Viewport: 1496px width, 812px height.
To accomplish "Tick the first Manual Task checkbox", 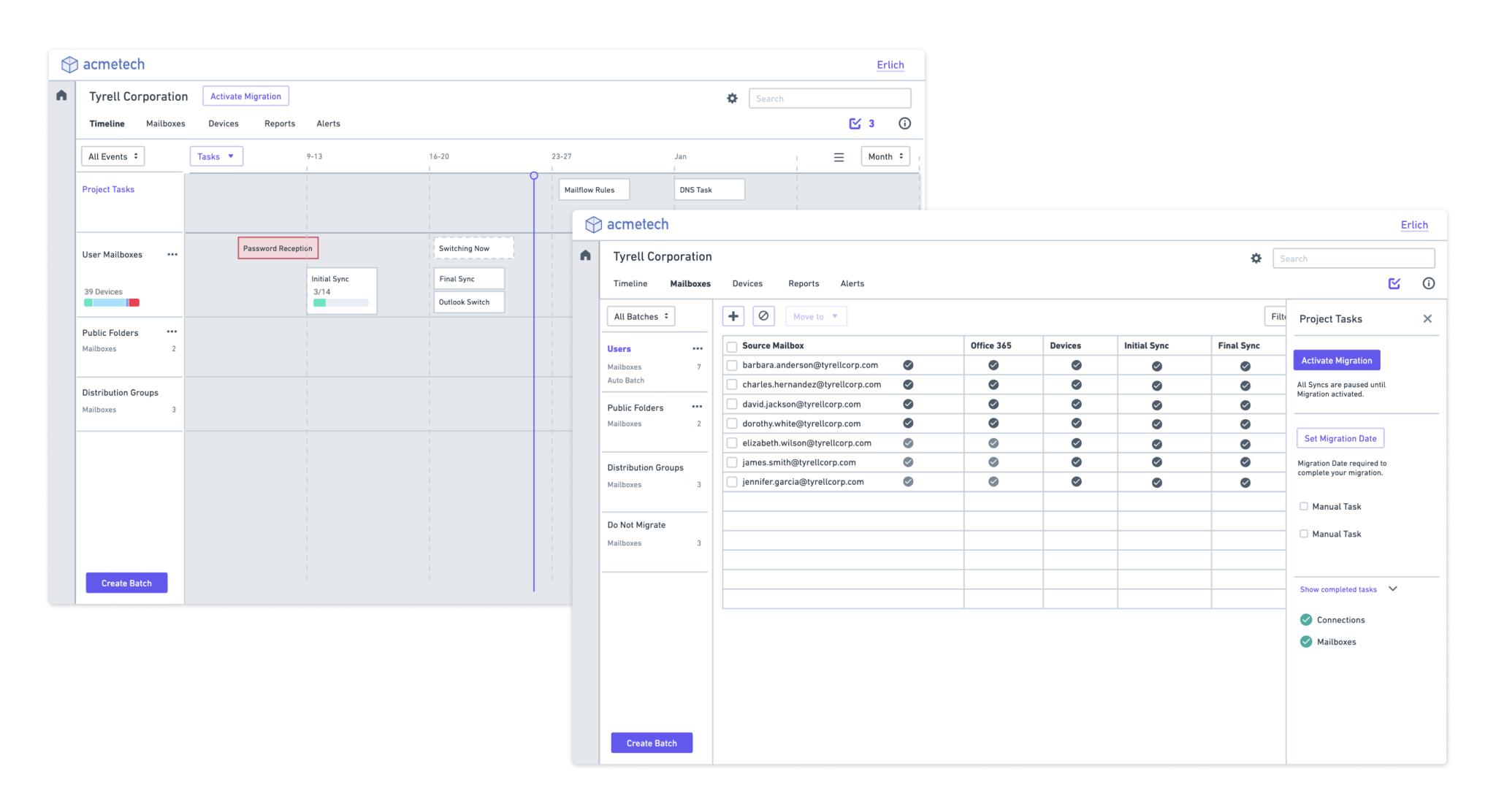I will pyautogui.click(x=1304, y=506).
